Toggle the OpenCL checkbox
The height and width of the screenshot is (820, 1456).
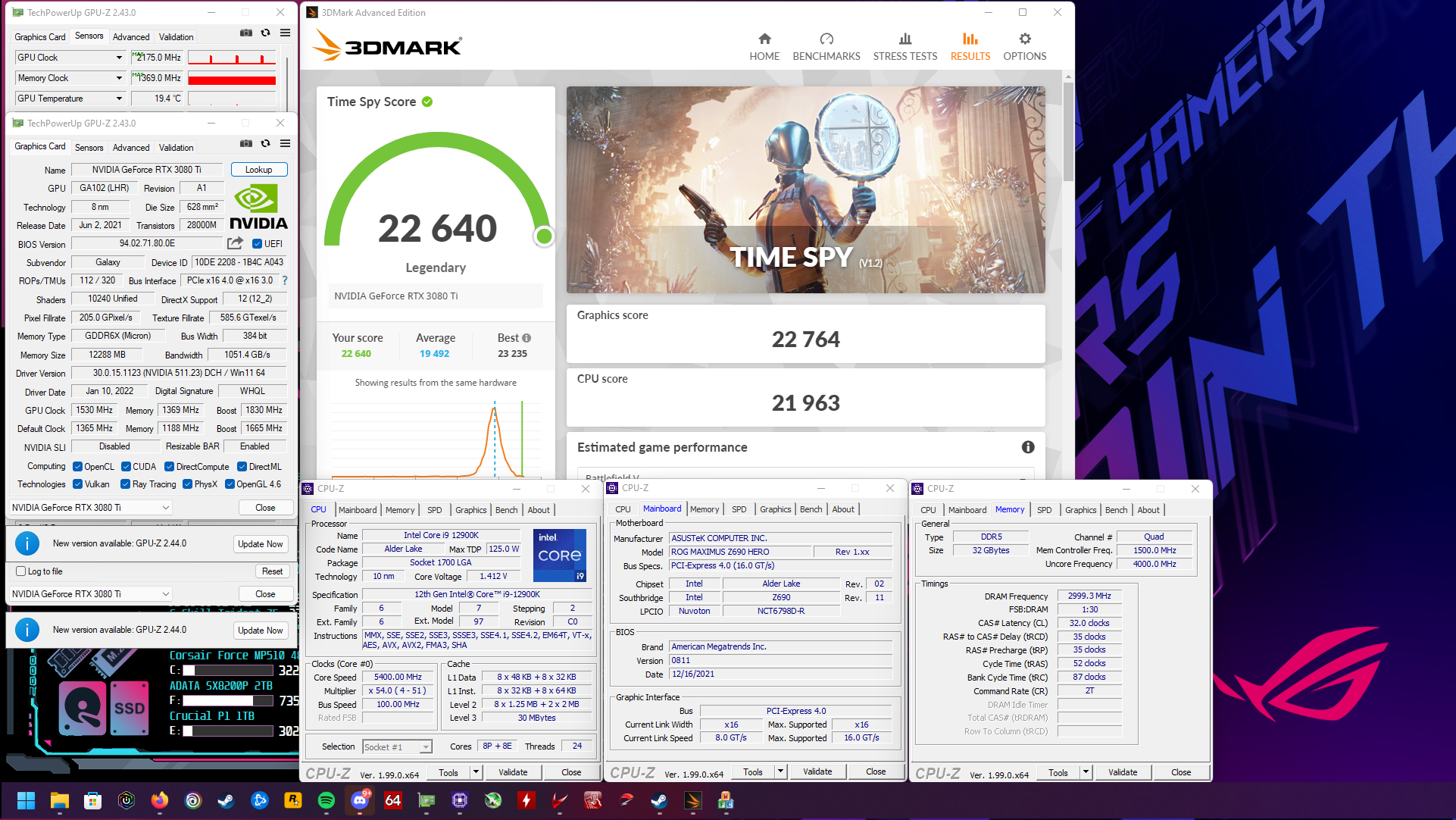77,467
